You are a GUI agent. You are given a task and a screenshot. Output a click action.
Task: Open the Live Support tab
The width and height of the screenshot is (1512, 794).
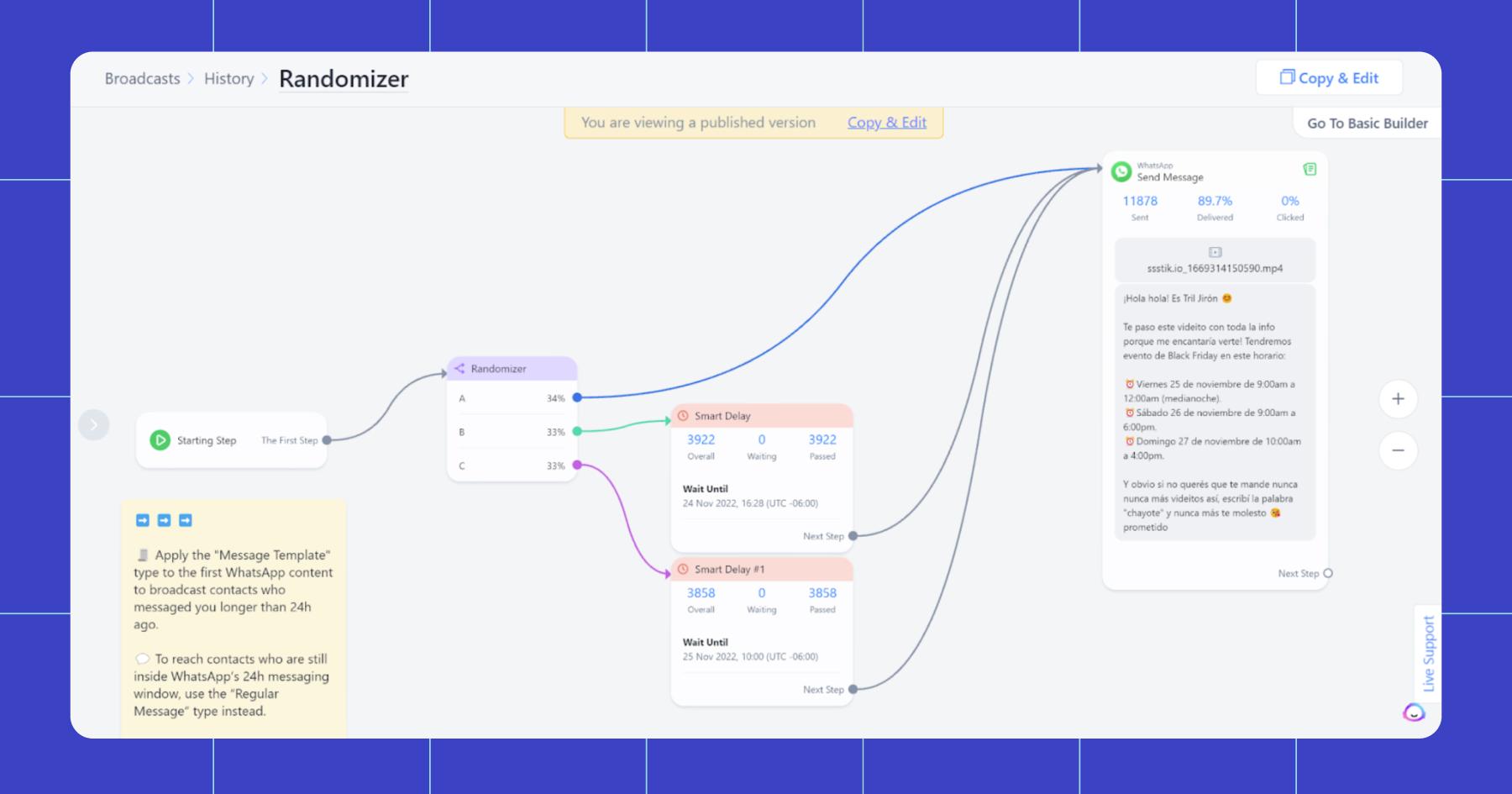1428,653
